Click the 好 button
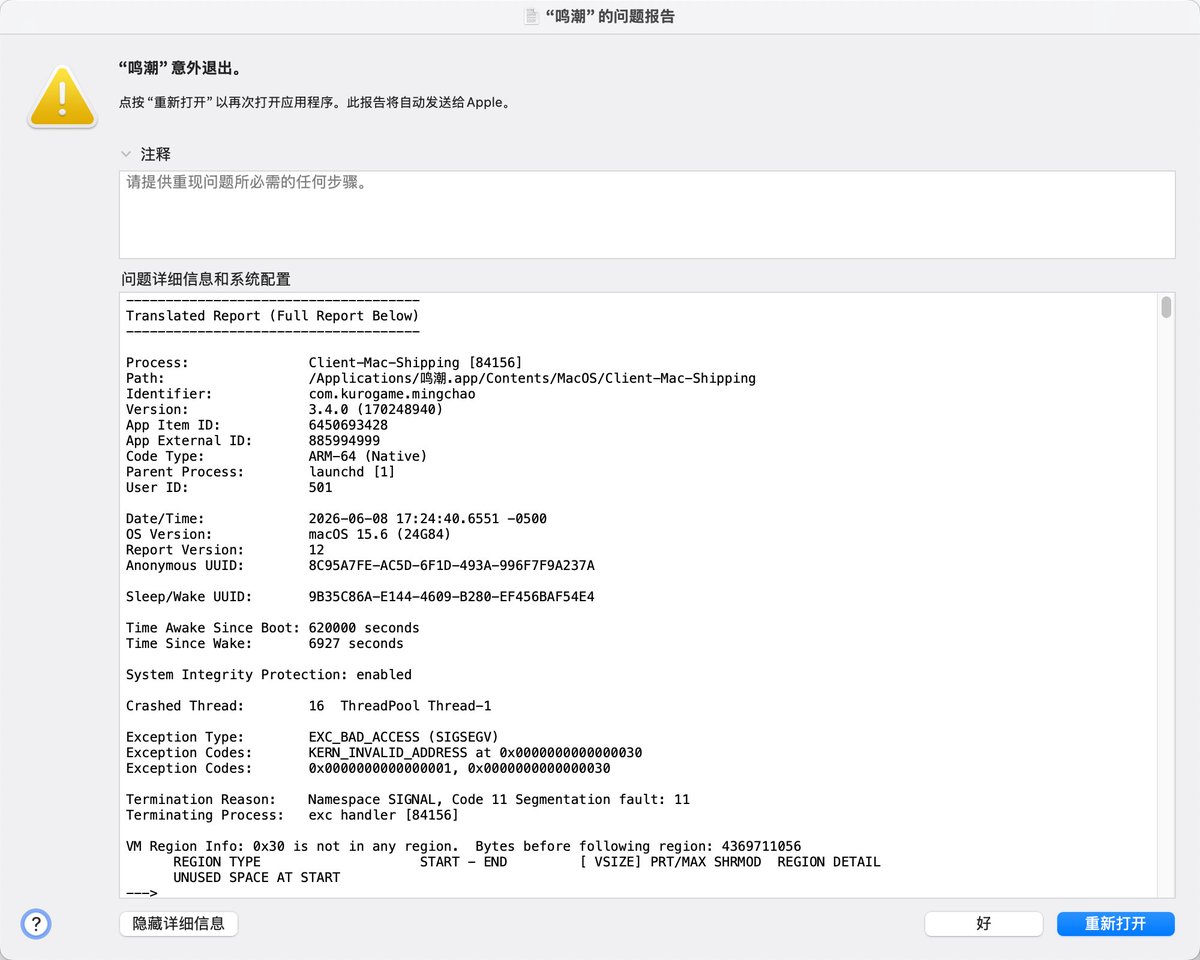 [983, 923]
